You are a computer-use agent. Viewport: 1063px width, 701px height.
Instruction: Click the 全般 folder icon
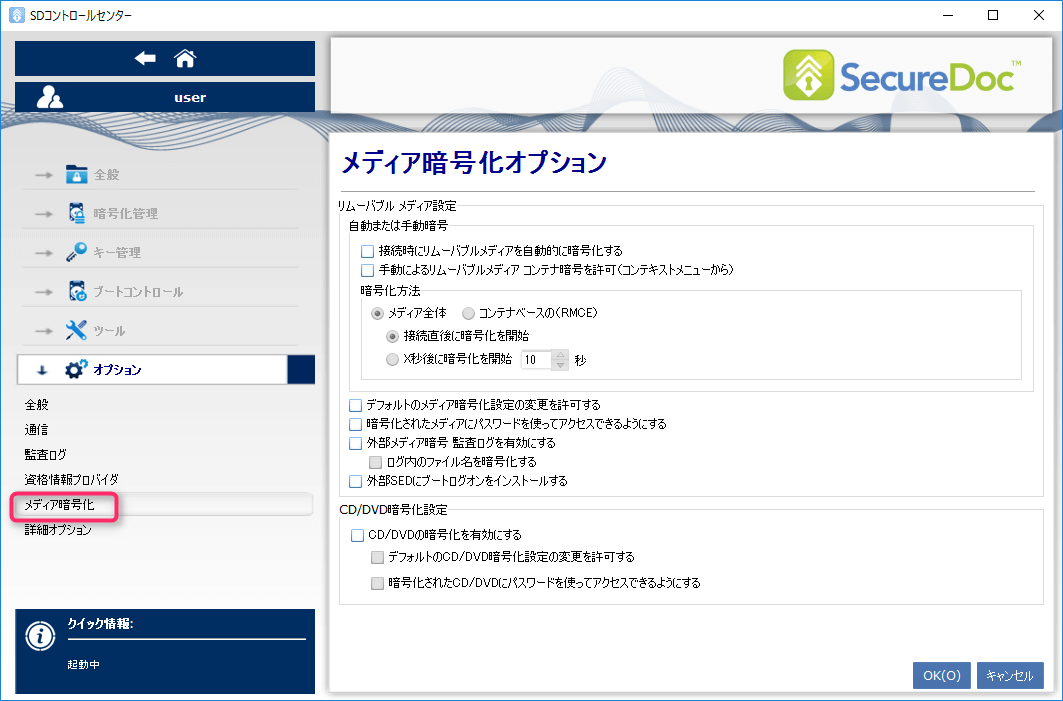coord(77,175)
